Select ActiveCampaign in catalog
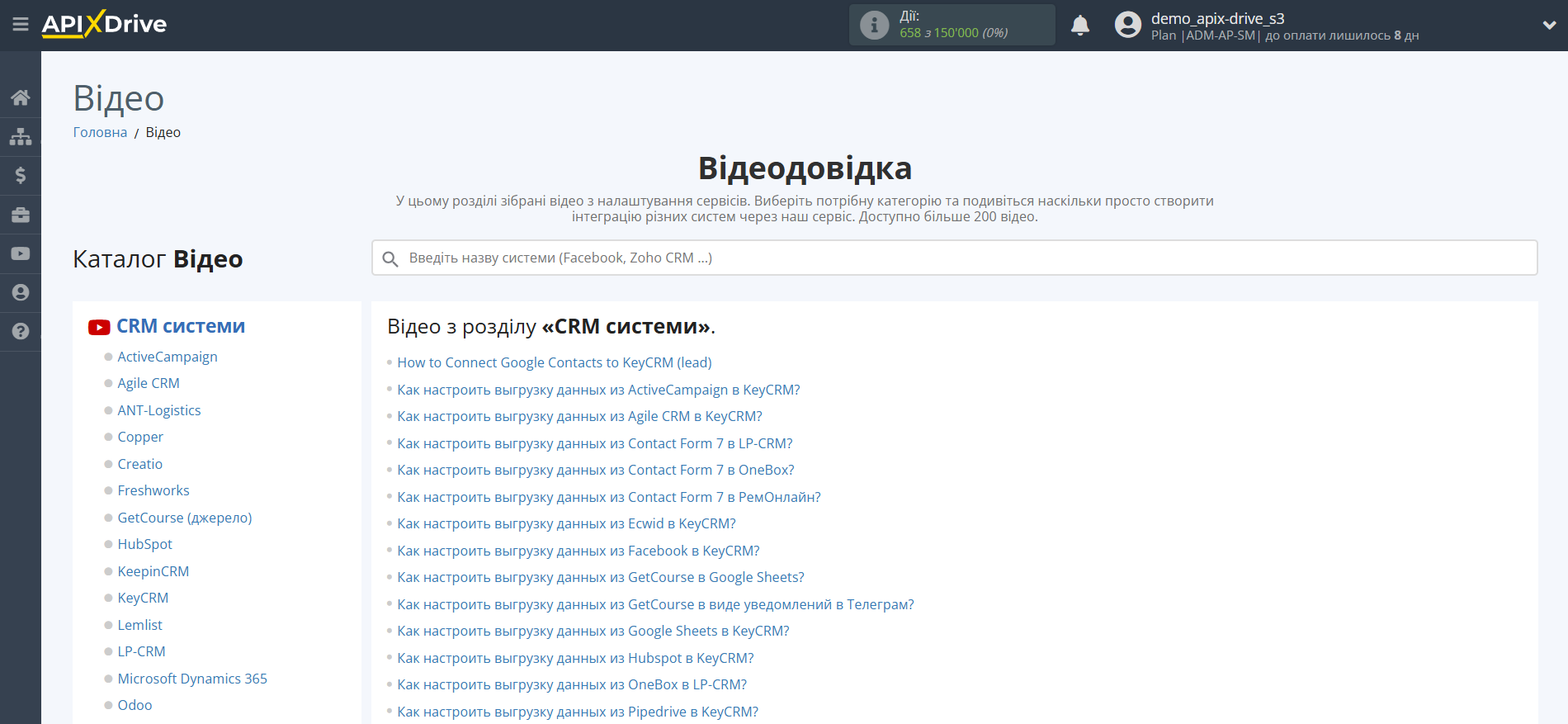Viewport: 1568px width, 724px height. [168, 357]
